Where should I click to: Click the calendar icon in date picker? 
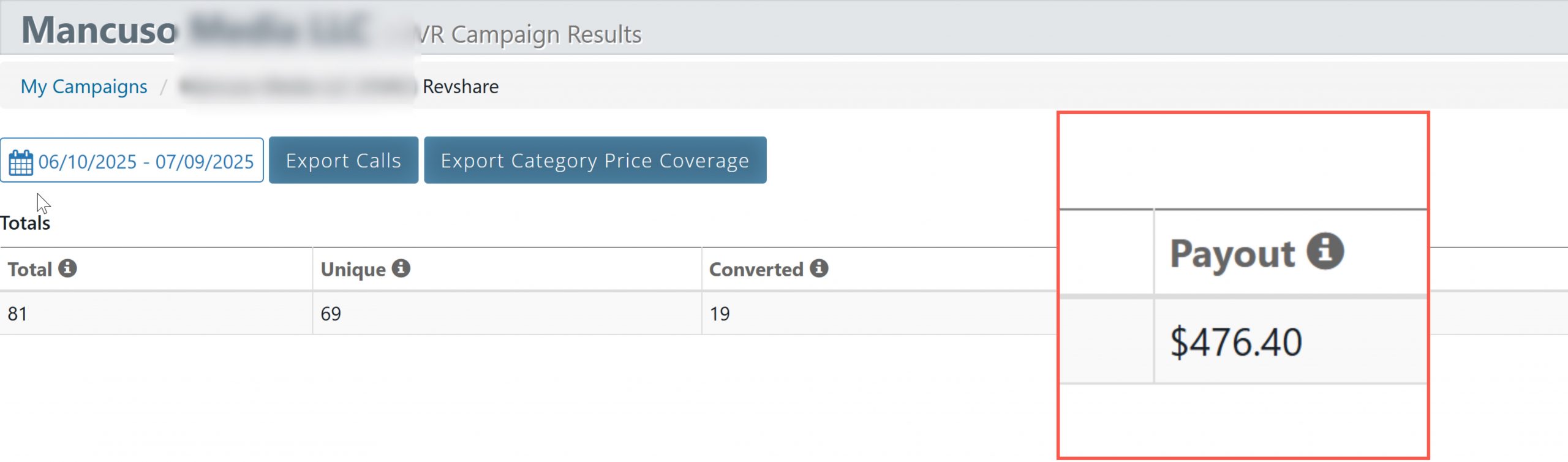coord(21,162)
